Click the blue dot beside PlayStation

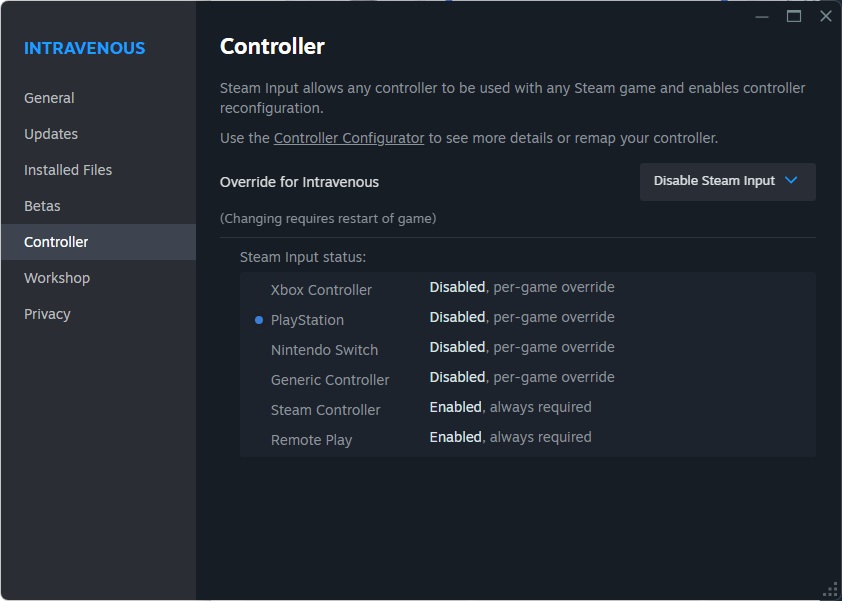point(259,320)
